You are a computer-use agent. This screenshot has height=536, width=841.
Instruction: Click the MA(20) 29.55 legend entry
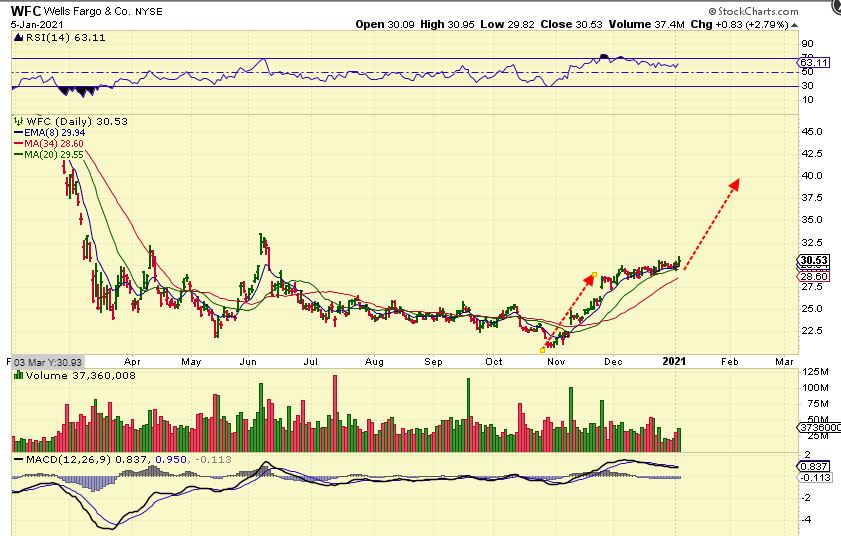[54, 155]
